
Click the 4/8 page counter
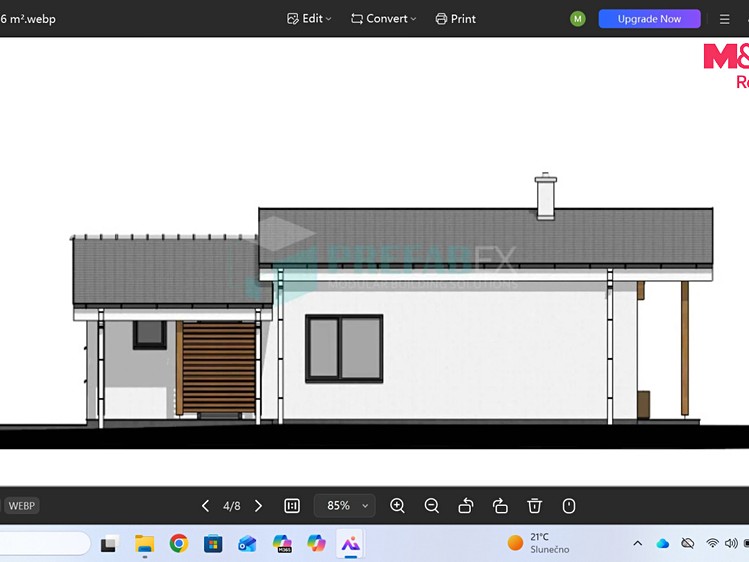click(232, 506)
